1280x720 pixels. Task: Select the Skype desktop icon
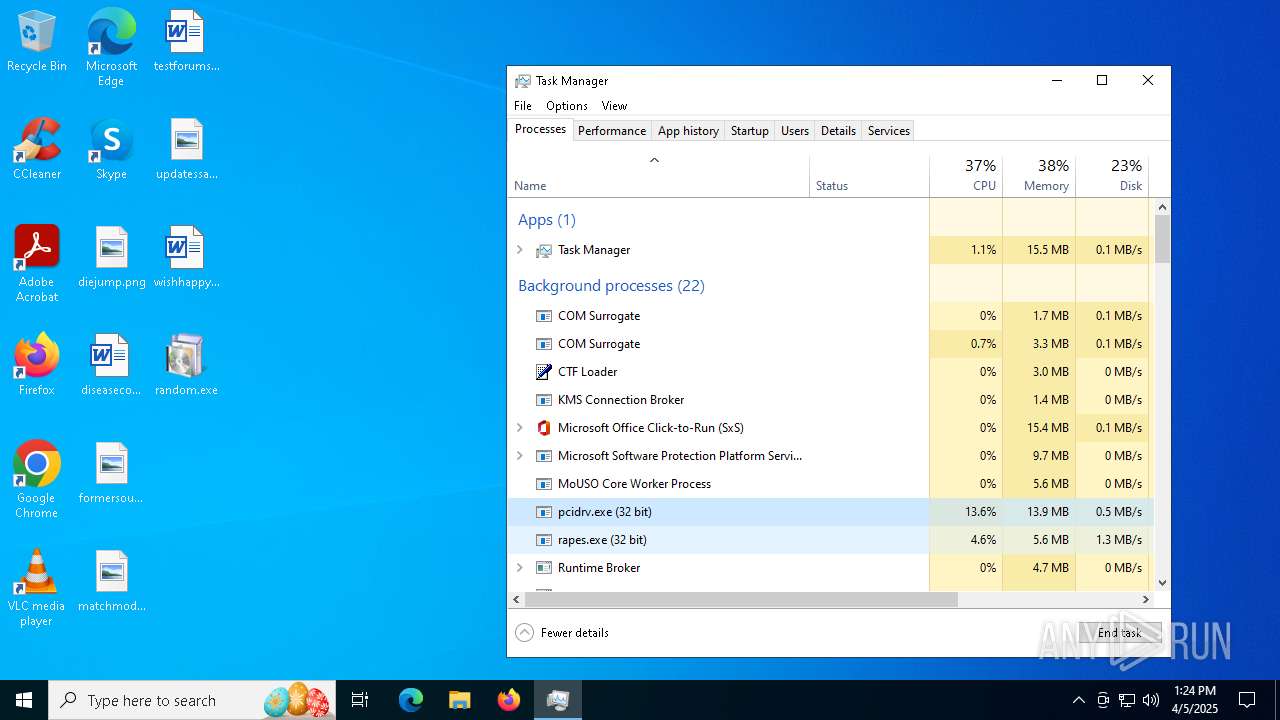coord(111,148)
